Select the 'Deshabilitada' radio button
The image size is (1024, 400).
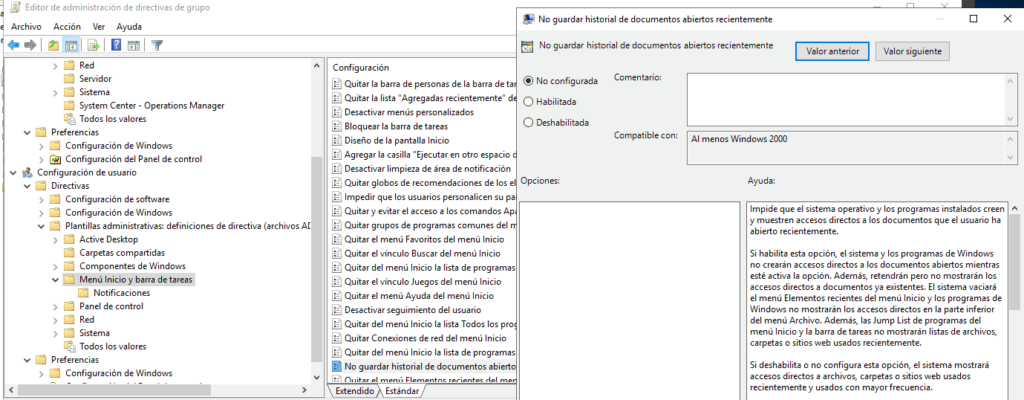tap(529, 122)
